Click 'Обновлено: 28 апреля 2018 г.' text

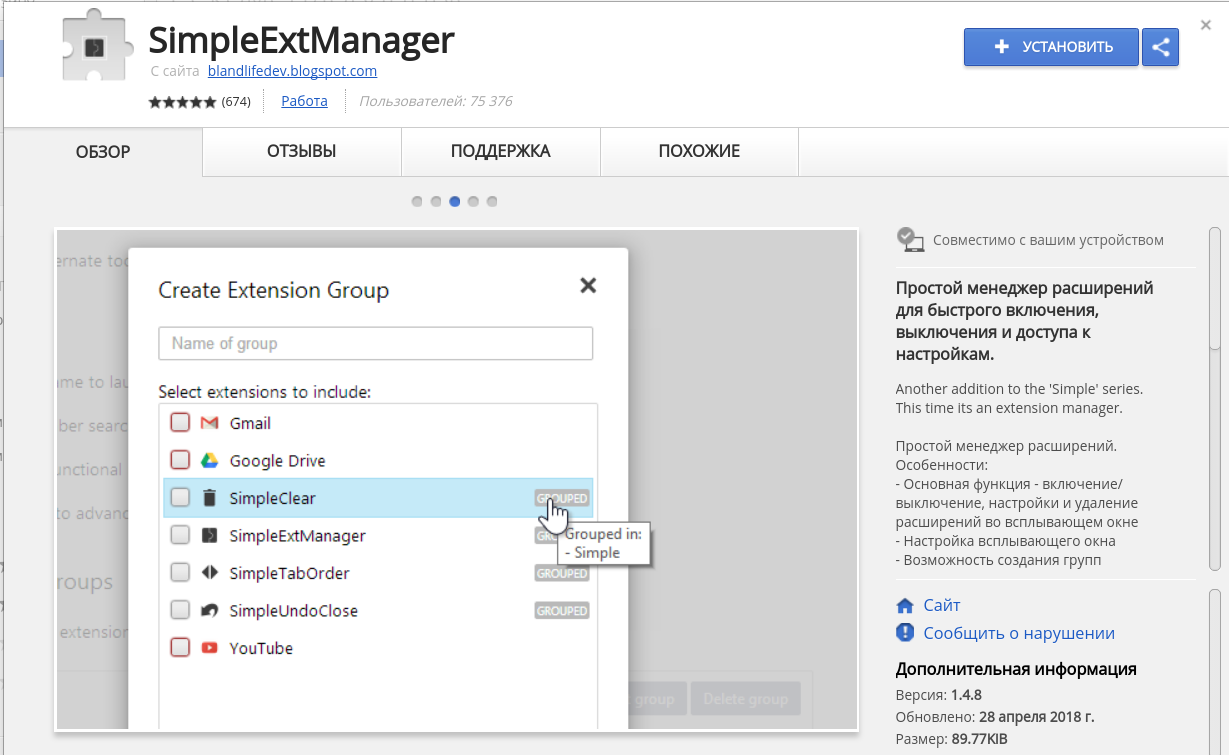coord(995,717)
